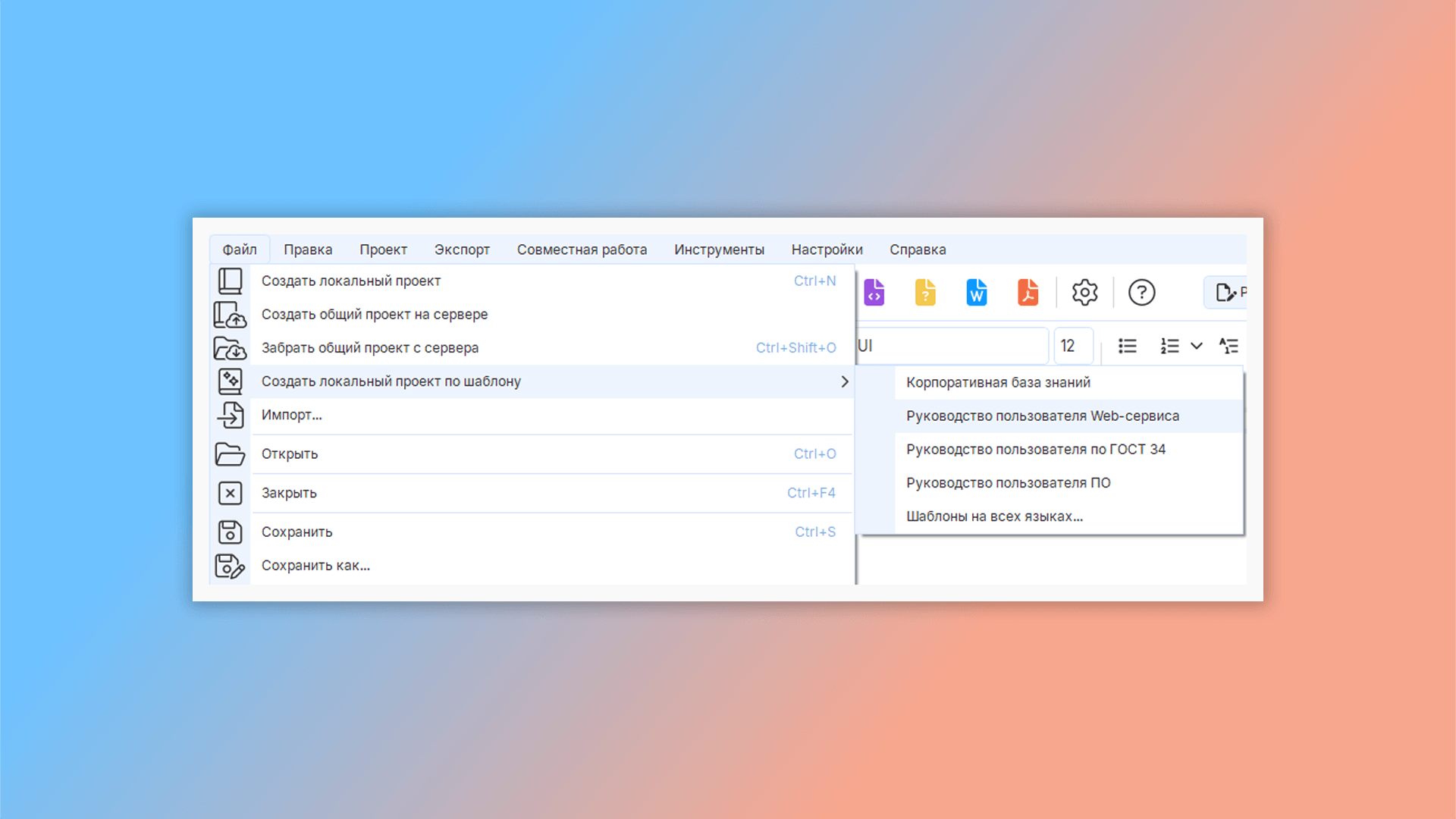Click the bulleted list icon
The width and height of the screenshot is (1456, 819).
tap(1128, 346)
